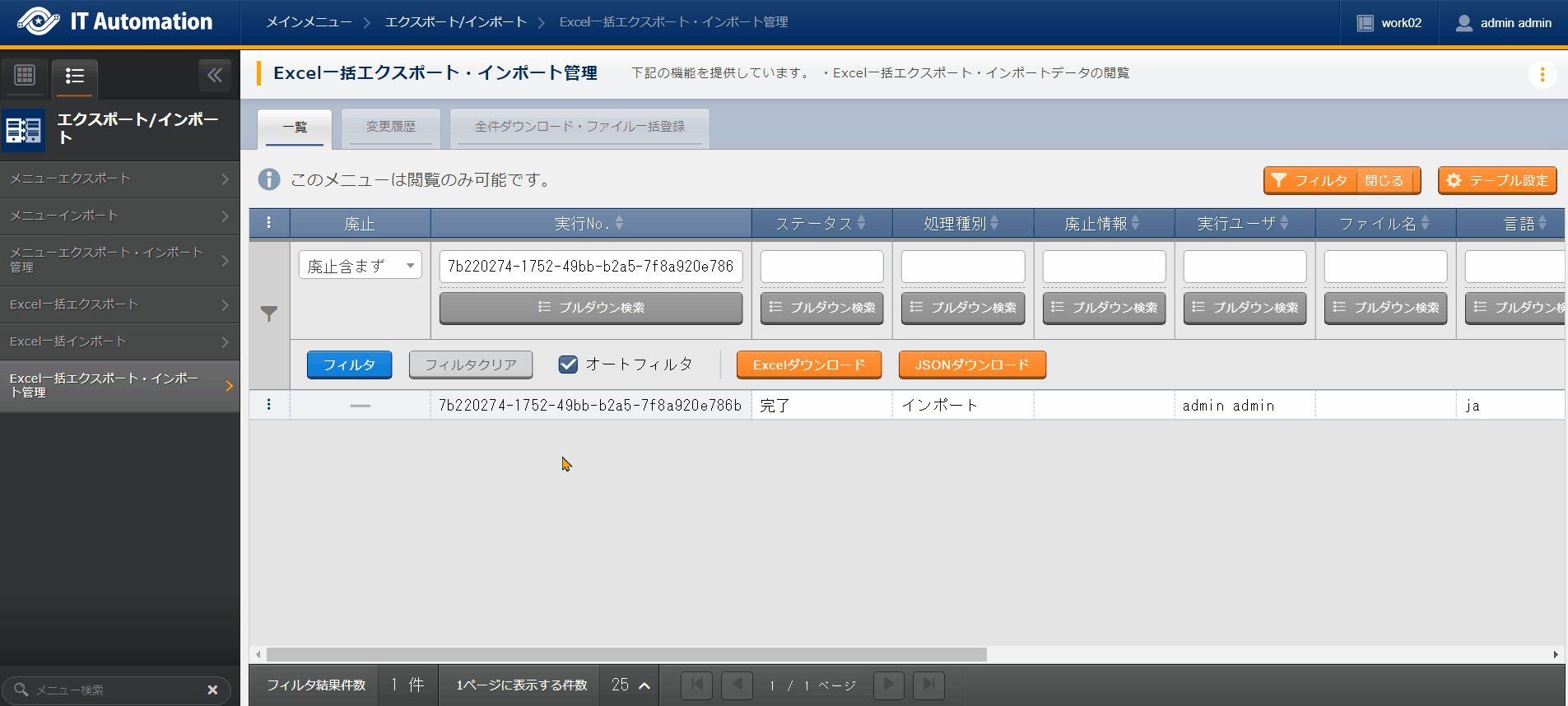Toggle the filter panel with フィルタ 閉じる
The height and width of the screenshot is (706, 1568).
click(1342, 180)
